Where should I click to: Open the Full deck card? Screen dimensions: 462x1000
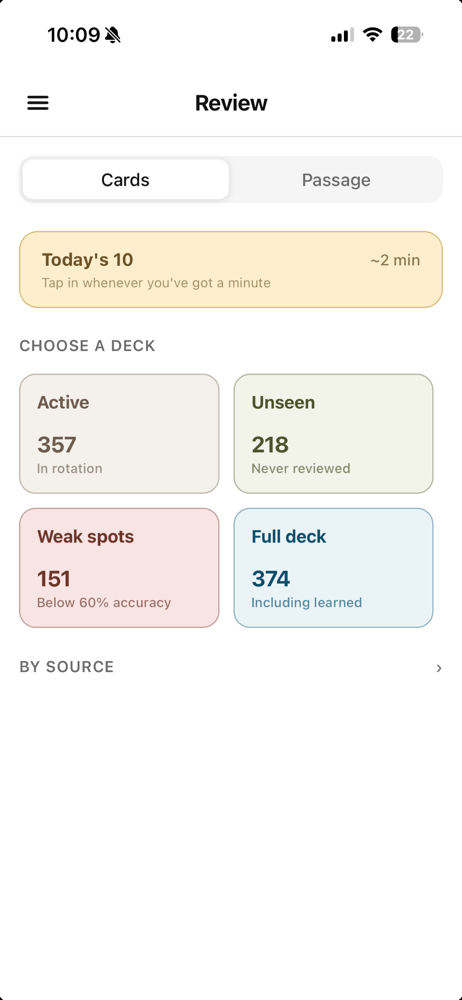[333, 568]
